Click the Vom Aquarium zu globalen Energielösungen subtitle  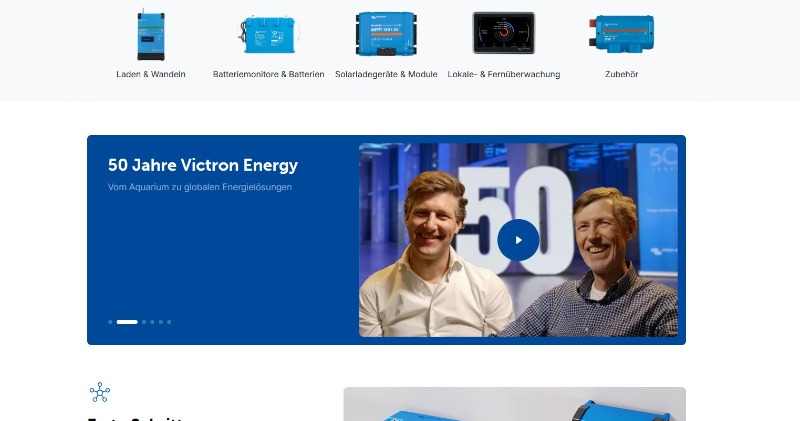pyautogui.click(x=200, y=187)
